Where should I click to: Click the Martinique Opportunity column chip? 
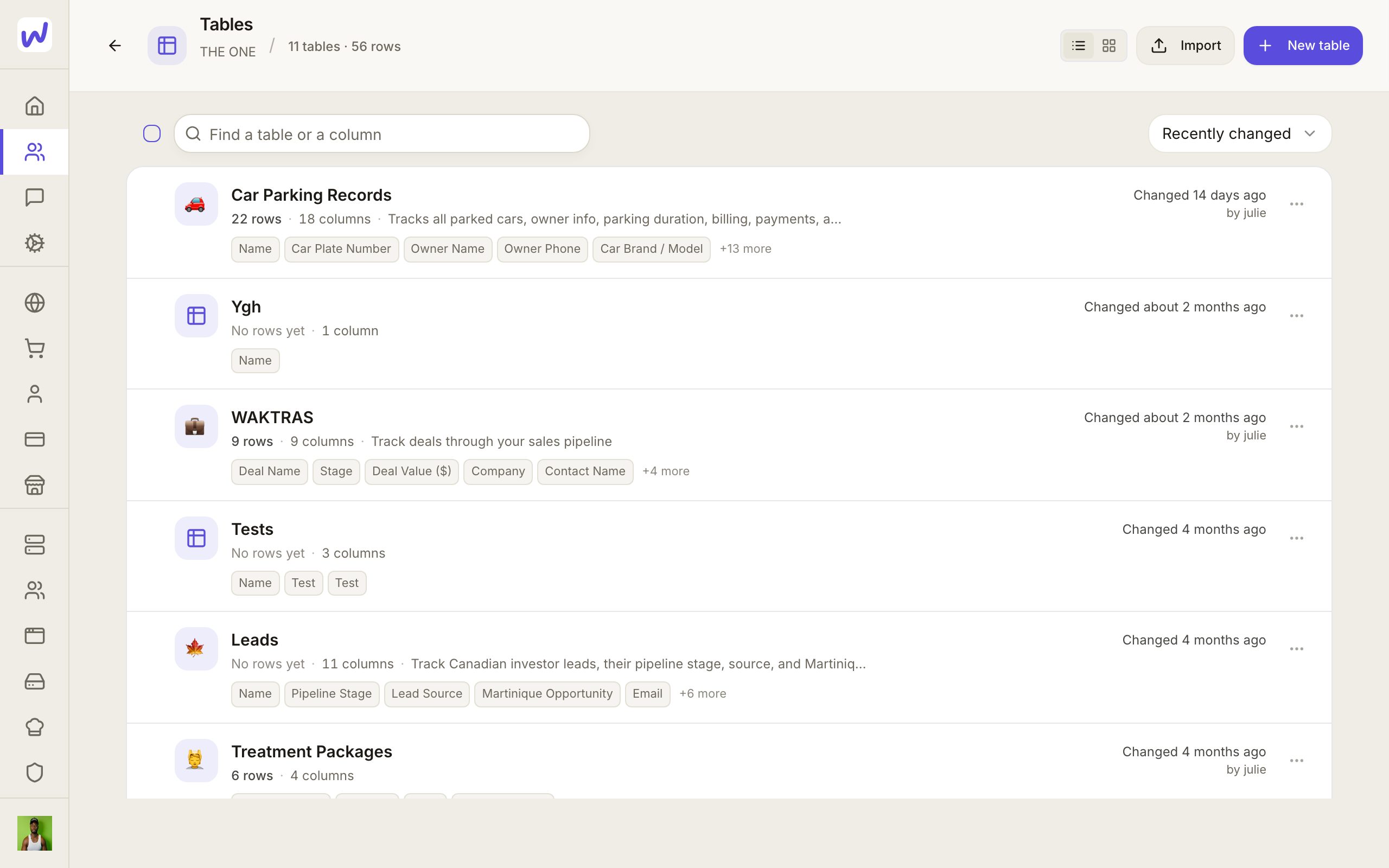(x=547, y=694)
